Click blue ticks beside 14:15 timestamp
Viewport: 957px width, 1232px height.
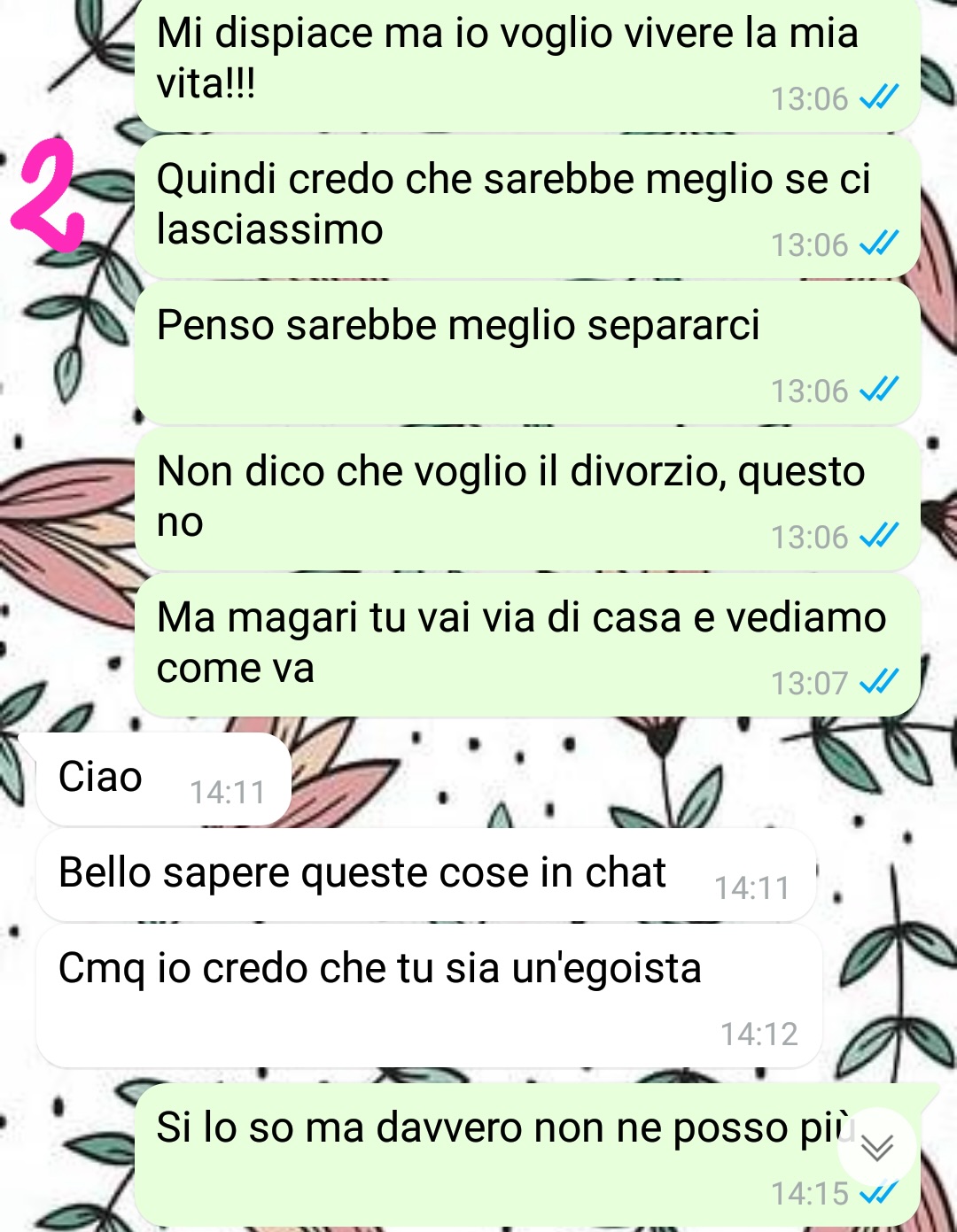tap(879, 1193)
